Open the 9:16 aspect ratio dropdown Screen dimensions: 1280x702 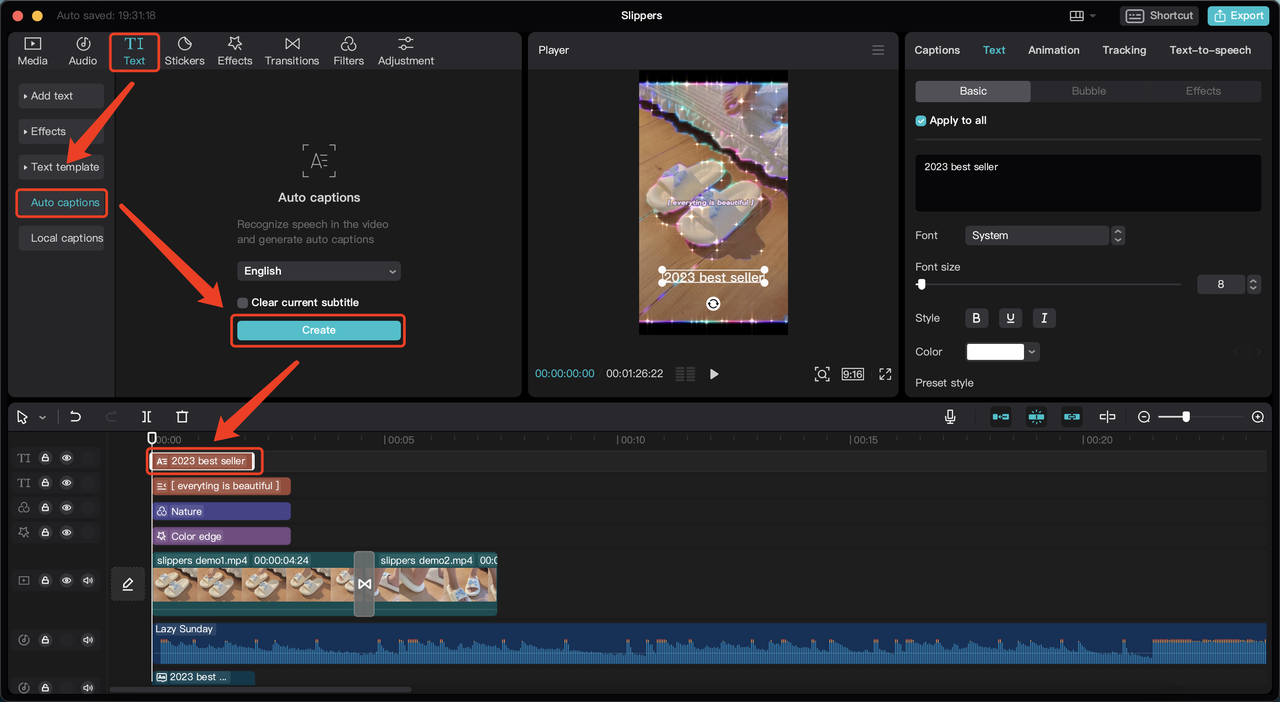[852, 373]
